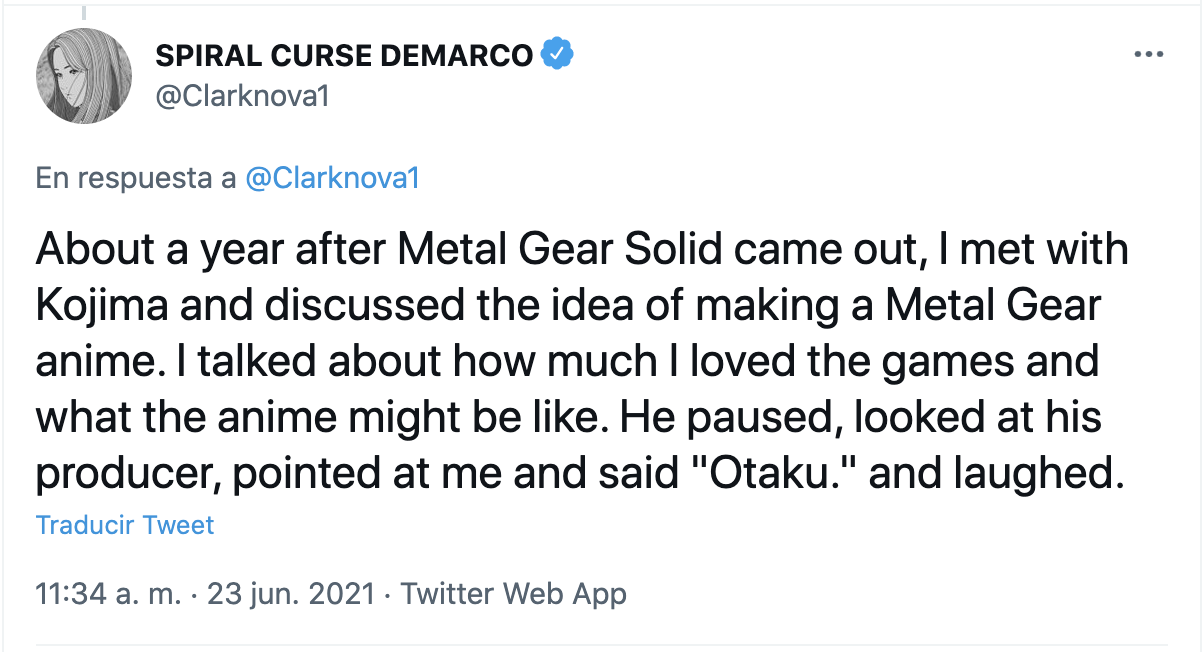Open the author's profile avatar picture

pos(84,76)
